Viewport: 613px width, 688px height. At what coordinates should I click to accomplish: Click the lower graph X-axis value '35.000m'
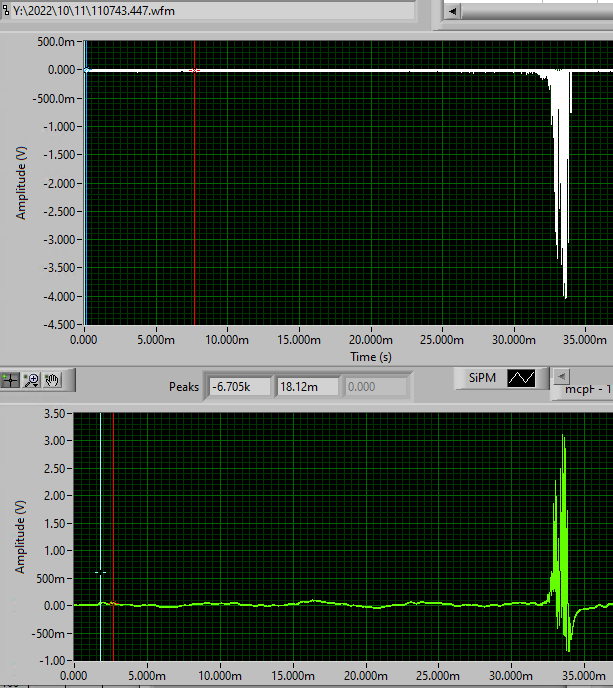[x=584, y=676]
